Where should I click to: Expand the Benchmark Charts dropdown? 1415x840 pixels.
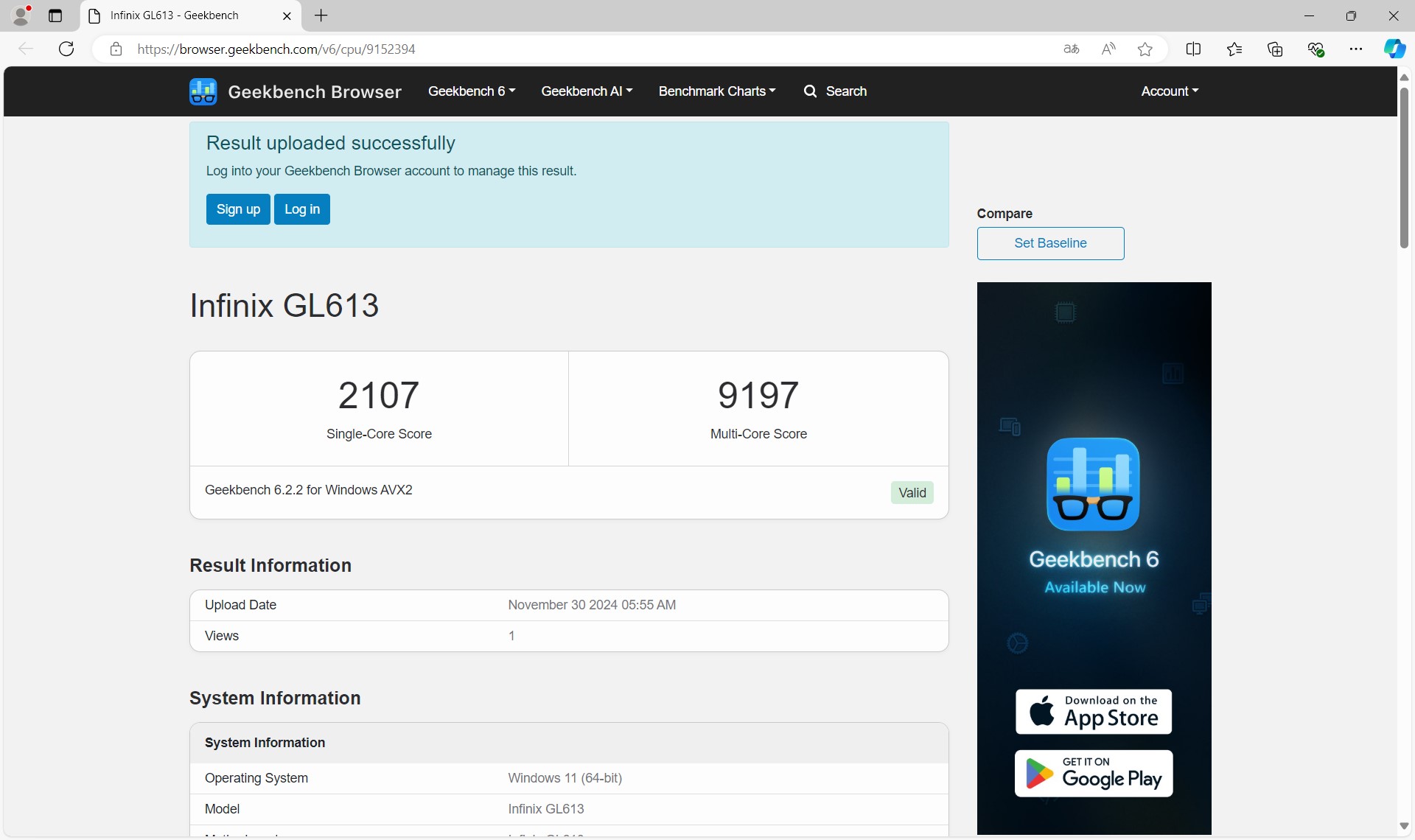tap(717, 91)
